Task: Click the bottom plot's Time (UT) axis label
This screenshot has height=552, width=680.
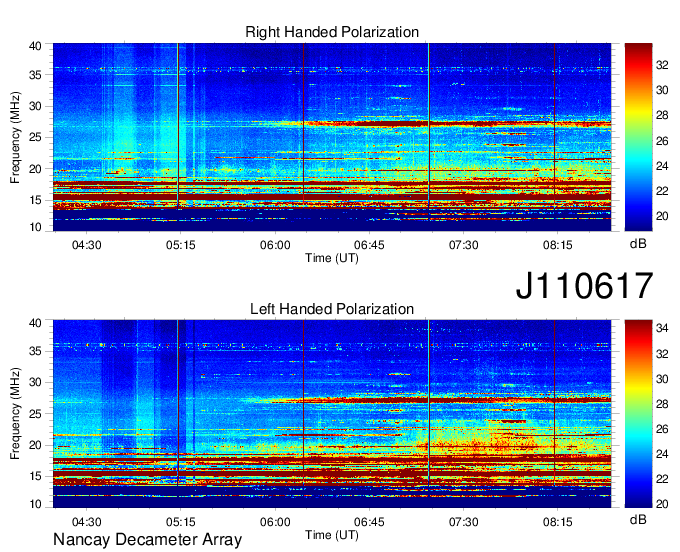Action: point(332,535)
